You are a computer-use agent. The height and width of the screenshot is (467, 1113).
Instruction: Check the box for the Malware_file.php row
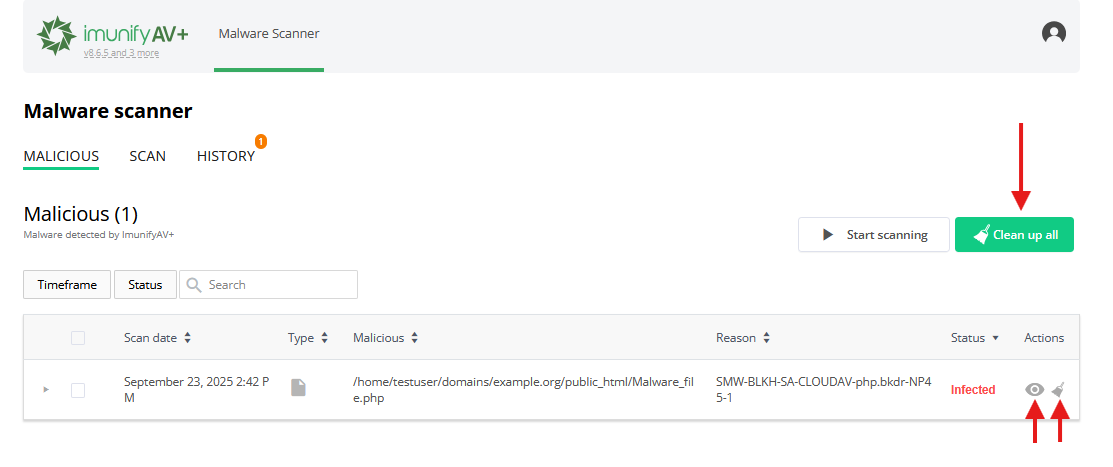pos(78,389)
